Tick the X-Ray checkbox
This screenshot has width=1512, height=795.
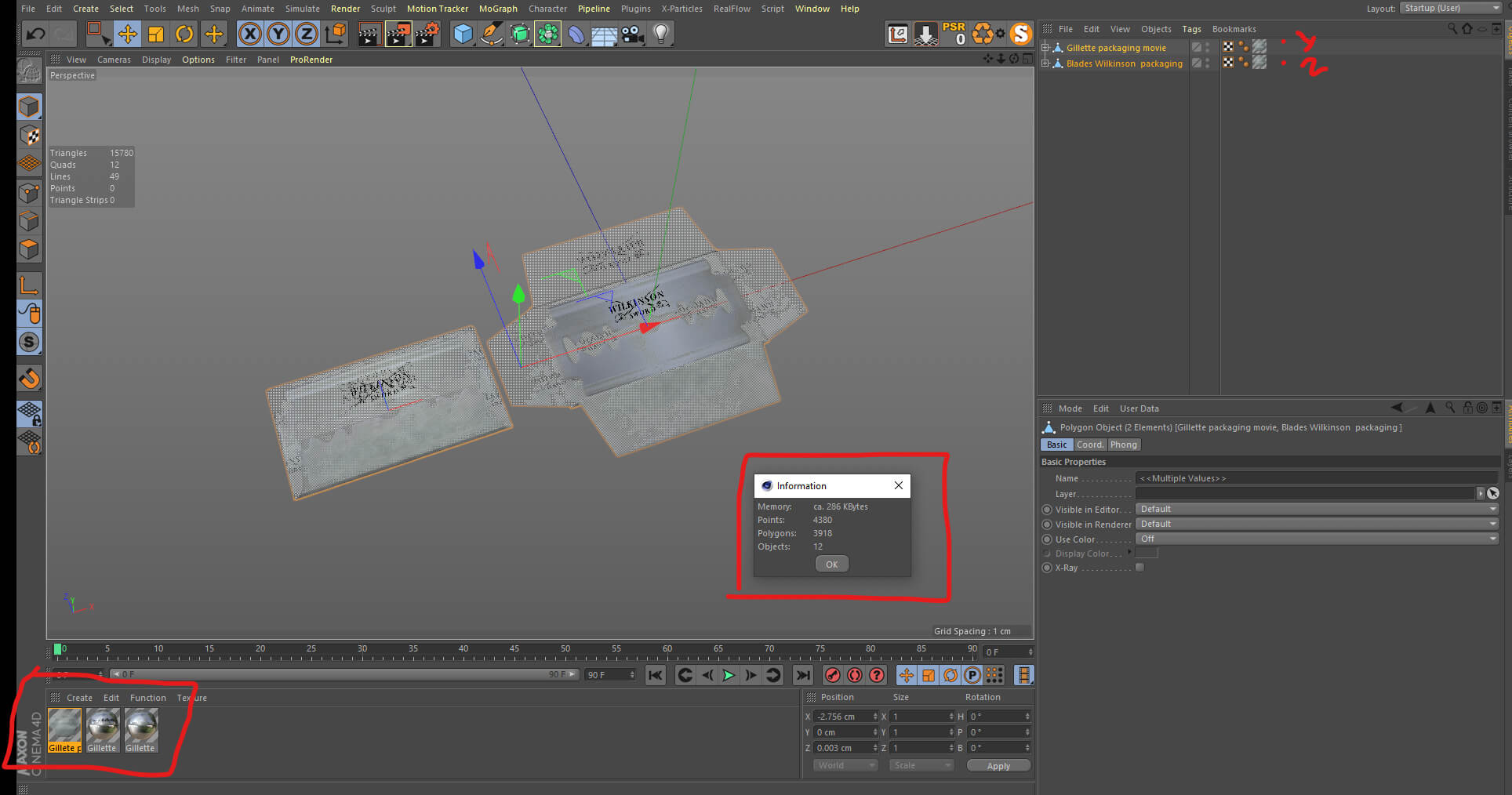click(1139, 568)
